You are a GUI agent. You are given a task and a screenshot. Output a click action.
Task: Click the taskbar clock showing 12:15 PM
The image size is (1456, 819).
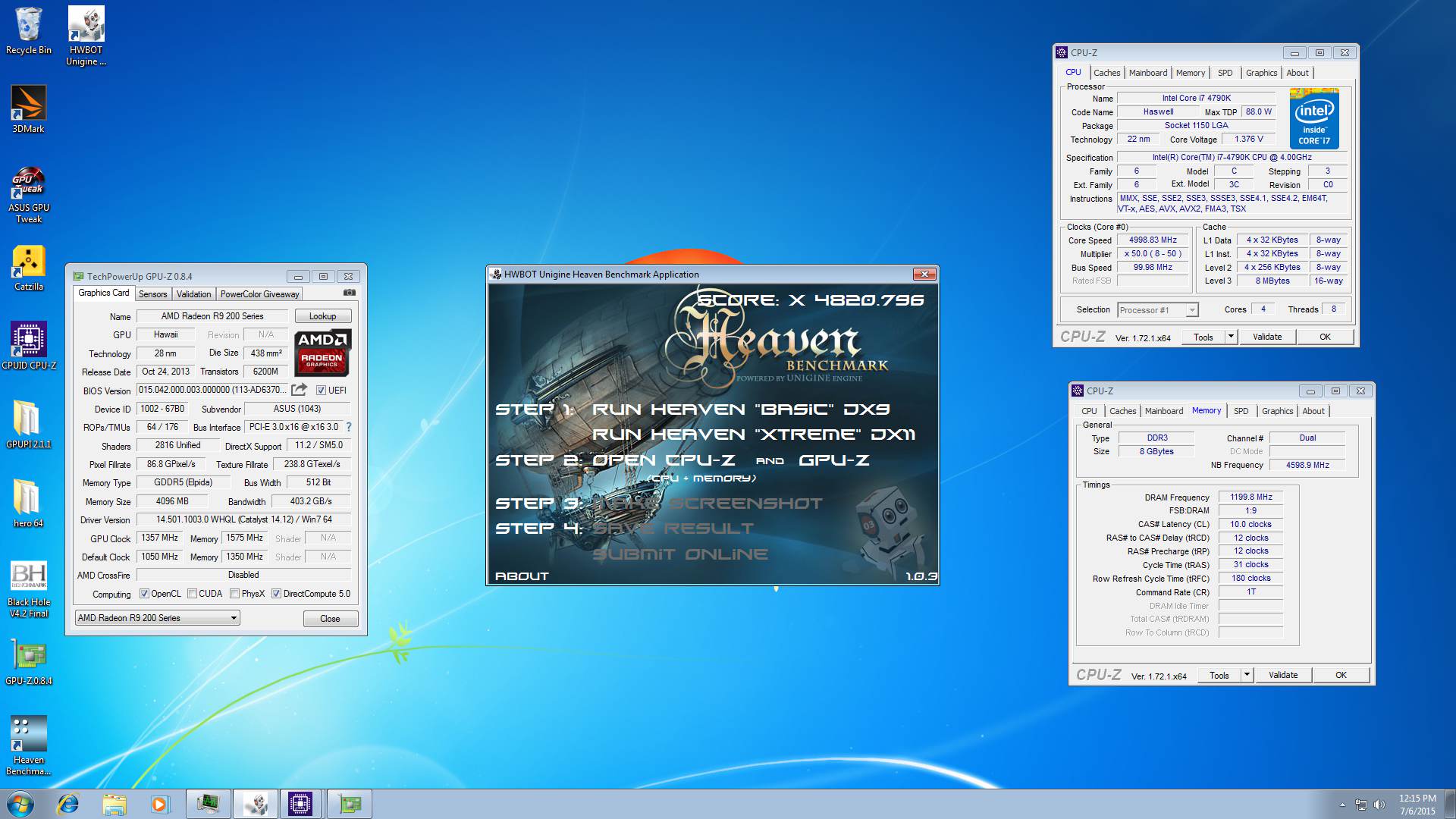coord(1417,805)
